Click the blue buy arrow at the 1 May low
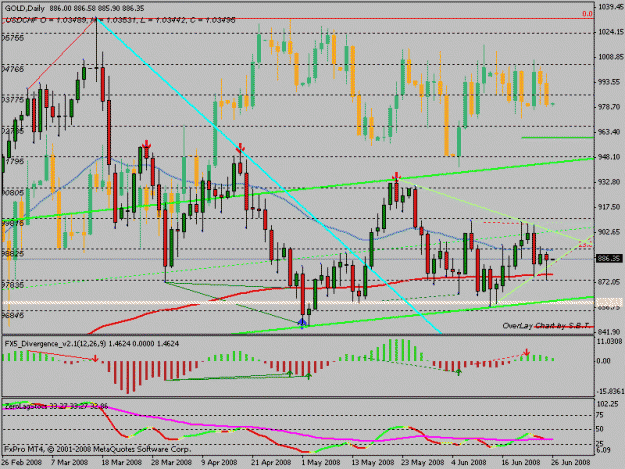 [302, 322]
